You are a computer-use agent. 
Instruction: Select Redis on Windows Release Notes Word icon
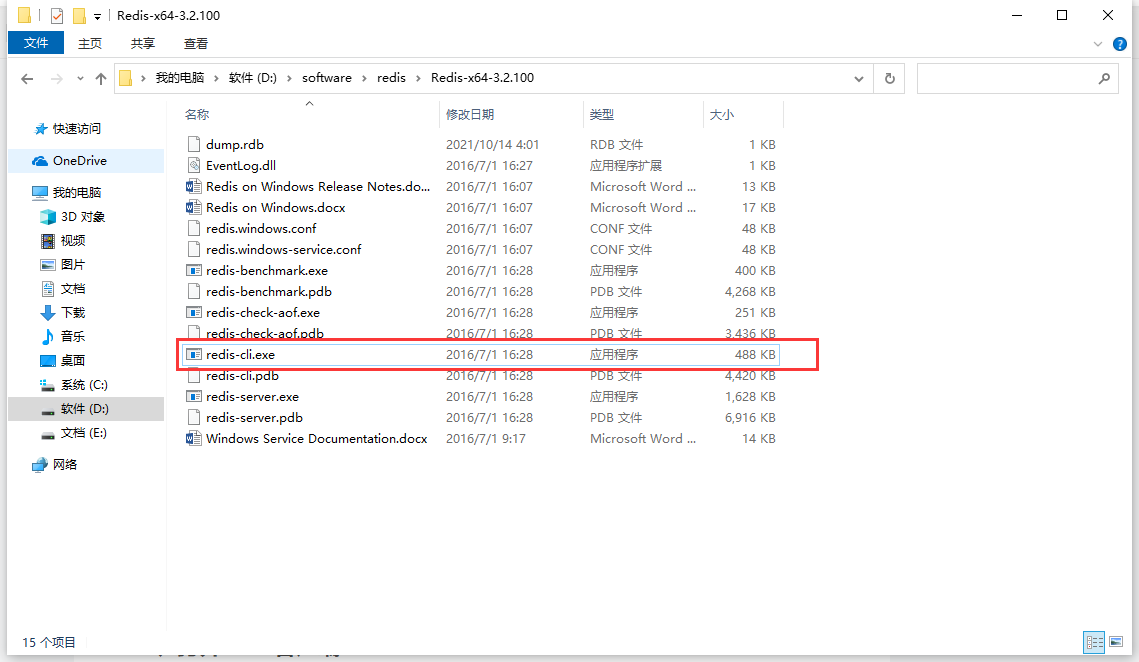click(x=193, y=186)
